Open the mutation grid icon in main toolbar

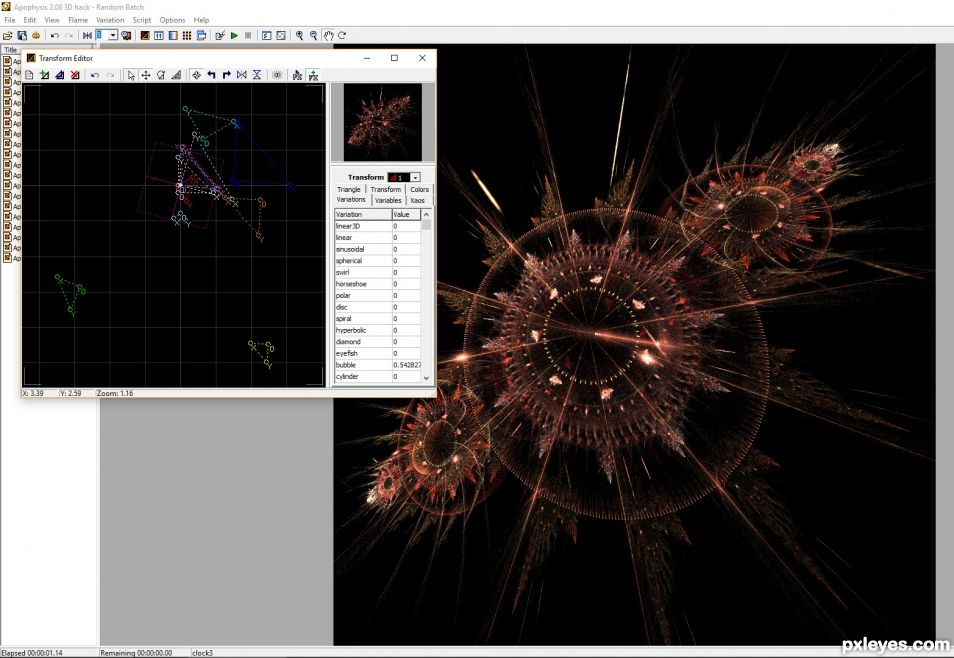point(187,35)
